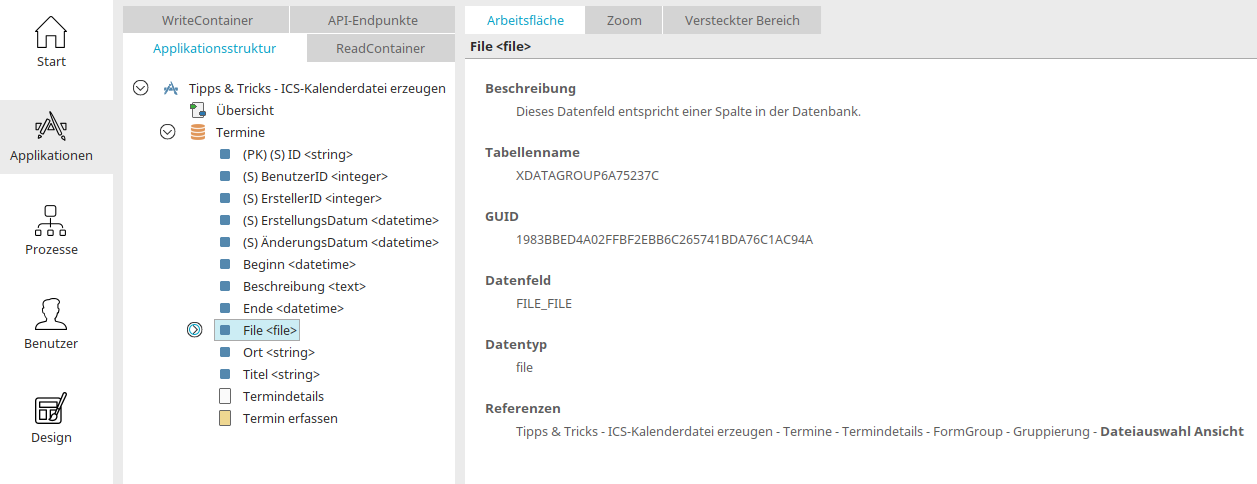The image size is (1257, 484).
Task: Click the Übersicht page icon
Action: (198, 110)
